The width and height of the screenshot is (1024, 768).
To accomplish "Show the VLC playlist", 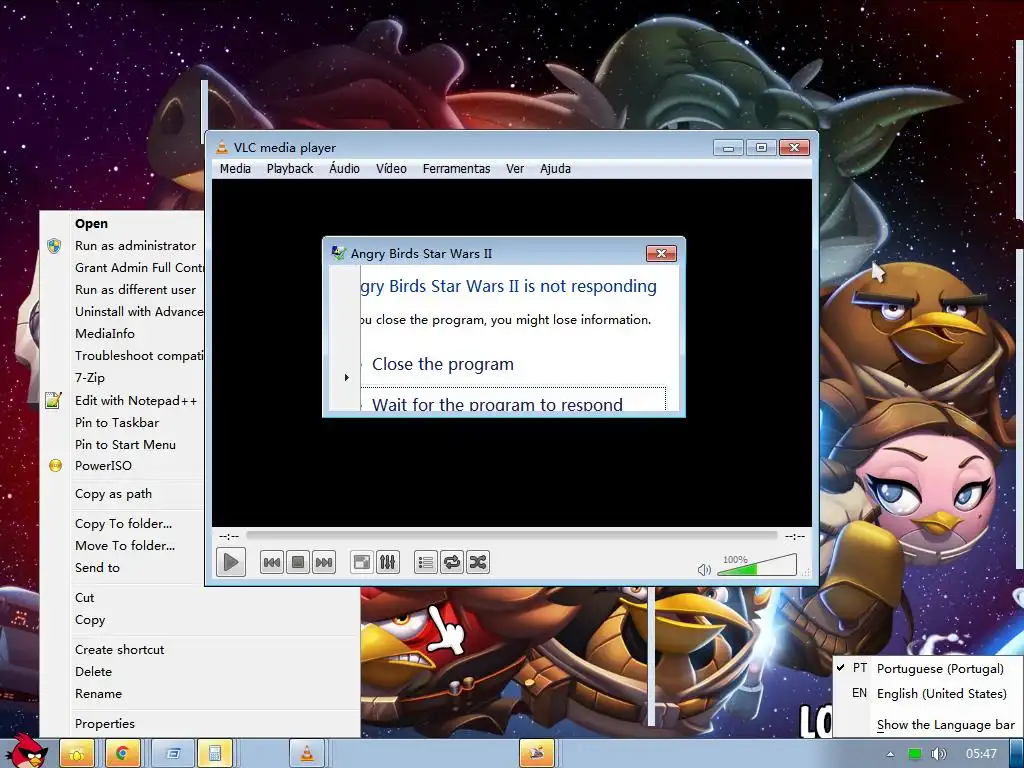I will click(426, 562).
